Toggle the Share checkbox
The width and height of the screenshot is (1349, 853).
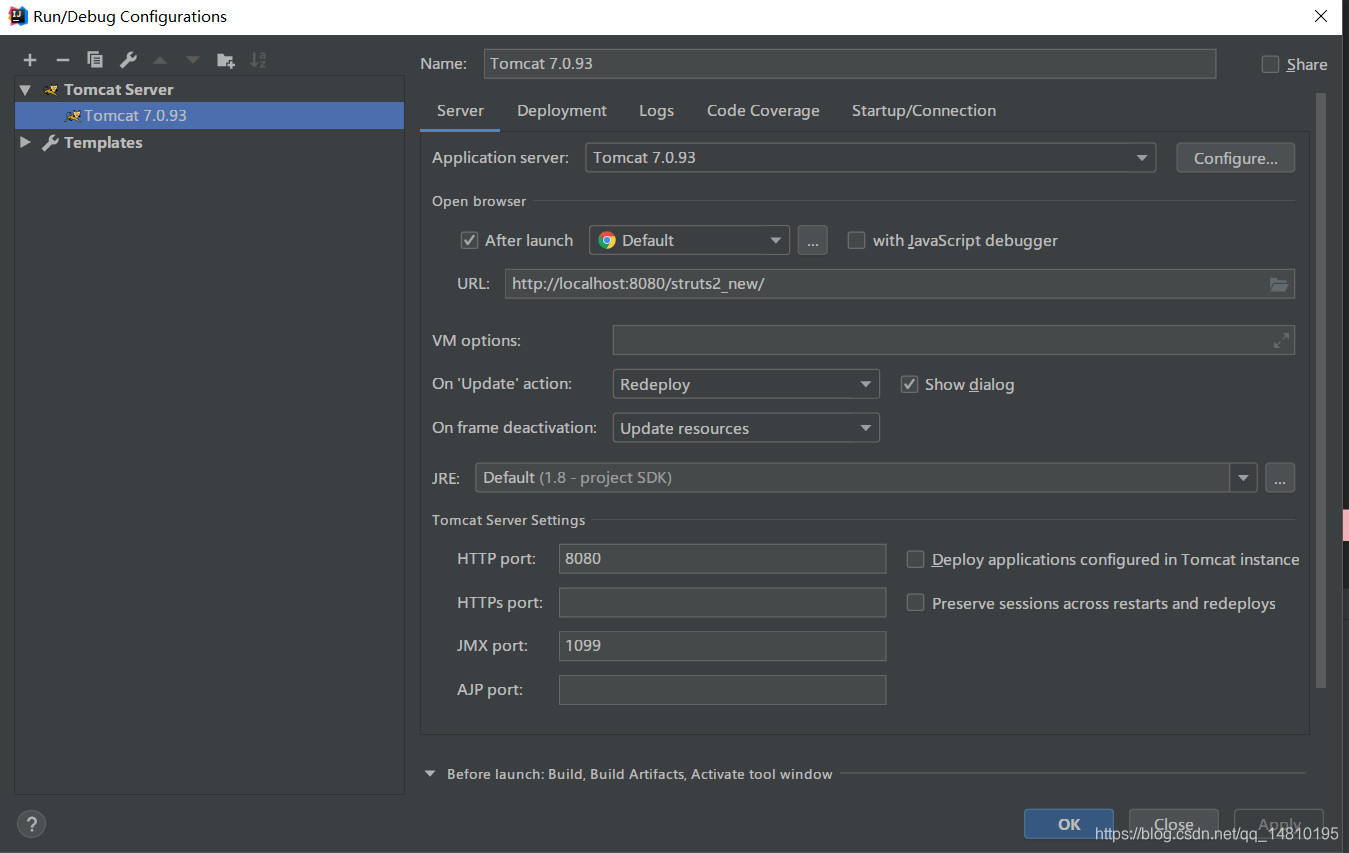[x=1270, y=64]
